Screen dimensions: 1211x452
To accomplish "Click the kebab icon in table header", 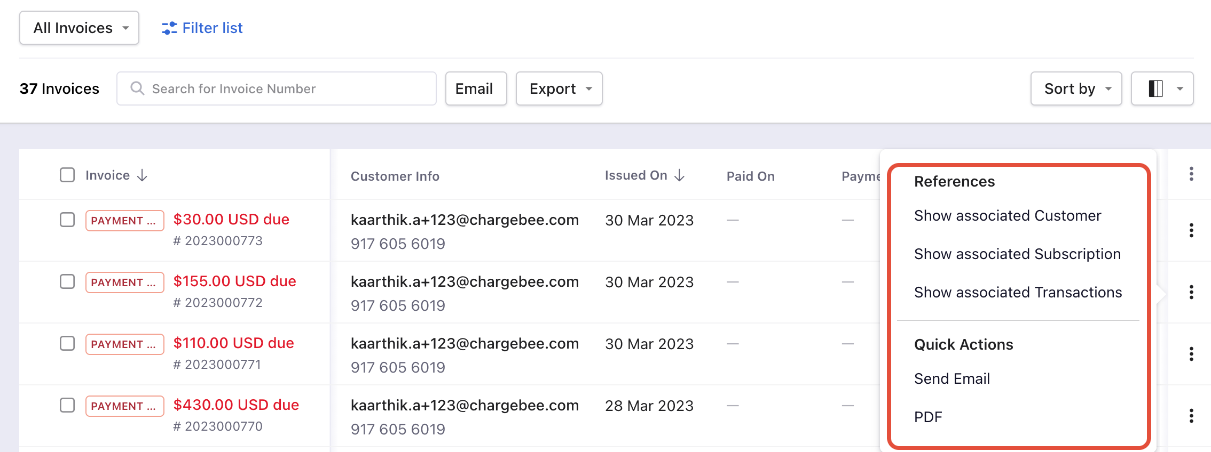I will (x=1191, y=175).
